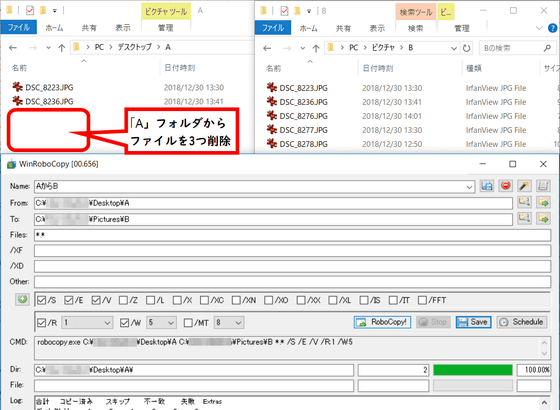Click the green Dir progress bar
The image size is (560, 410).
pyautogui.click(x=473, y=370)
